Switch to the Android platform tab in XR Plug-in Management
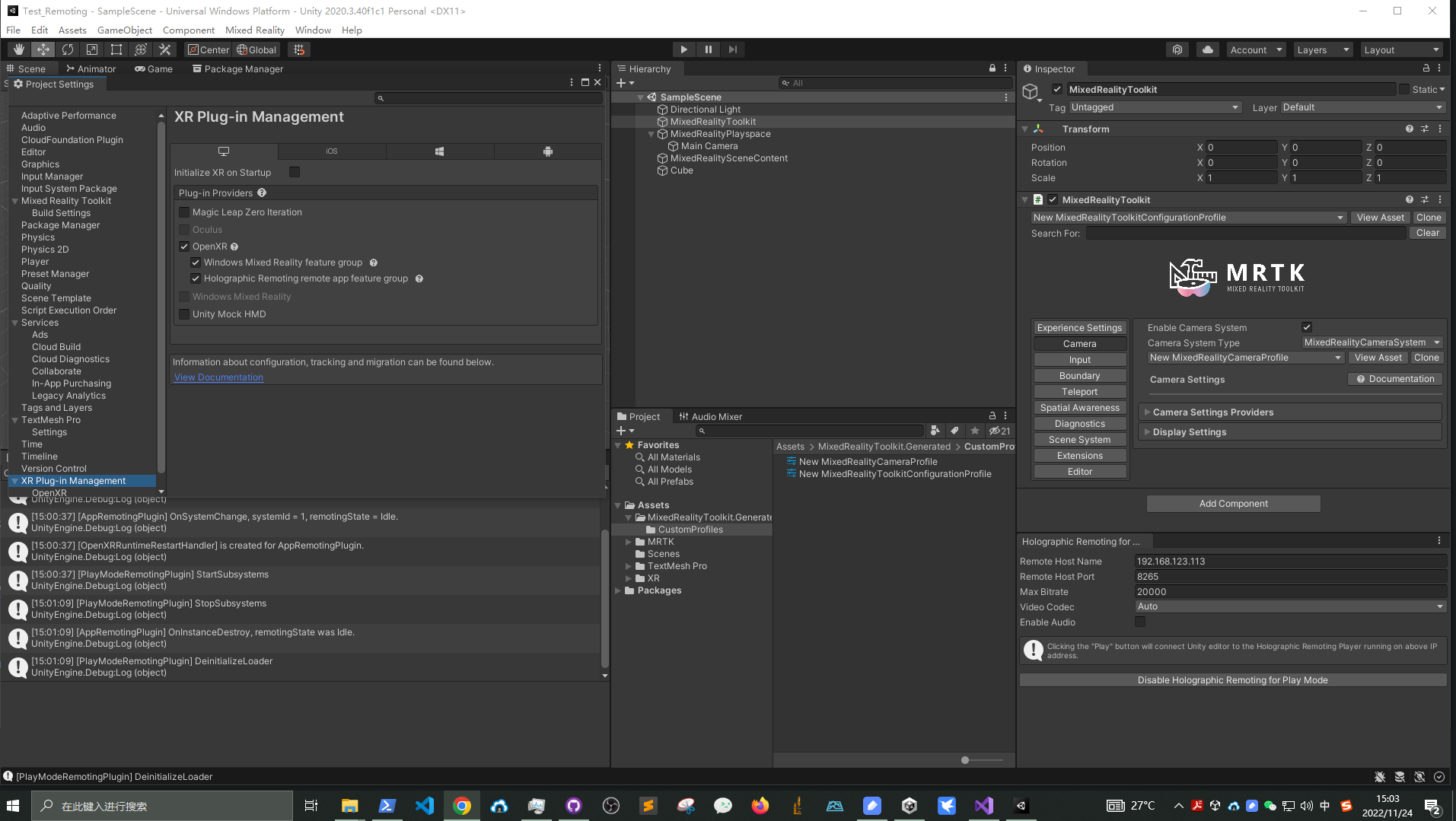This screenshot has height=821, width=1456. pos(548,151)
